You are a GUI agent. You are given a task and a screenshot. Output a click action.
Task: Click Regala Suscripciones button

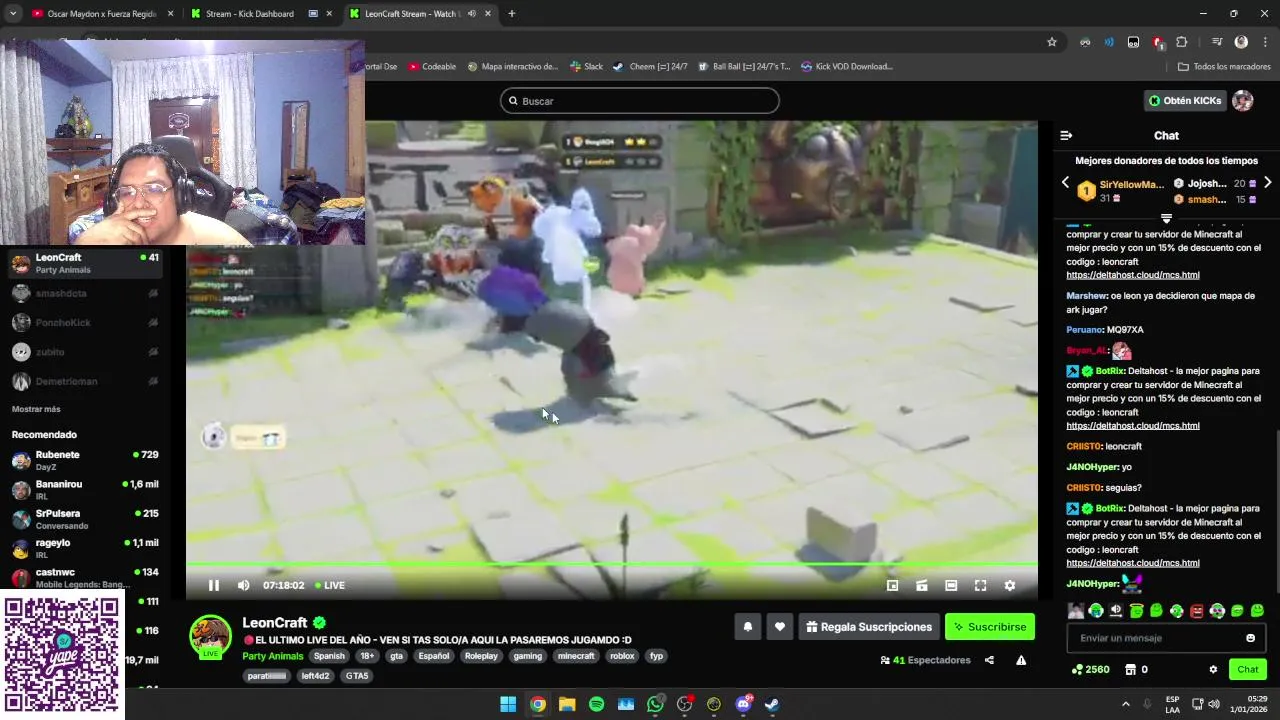point(869,627)
